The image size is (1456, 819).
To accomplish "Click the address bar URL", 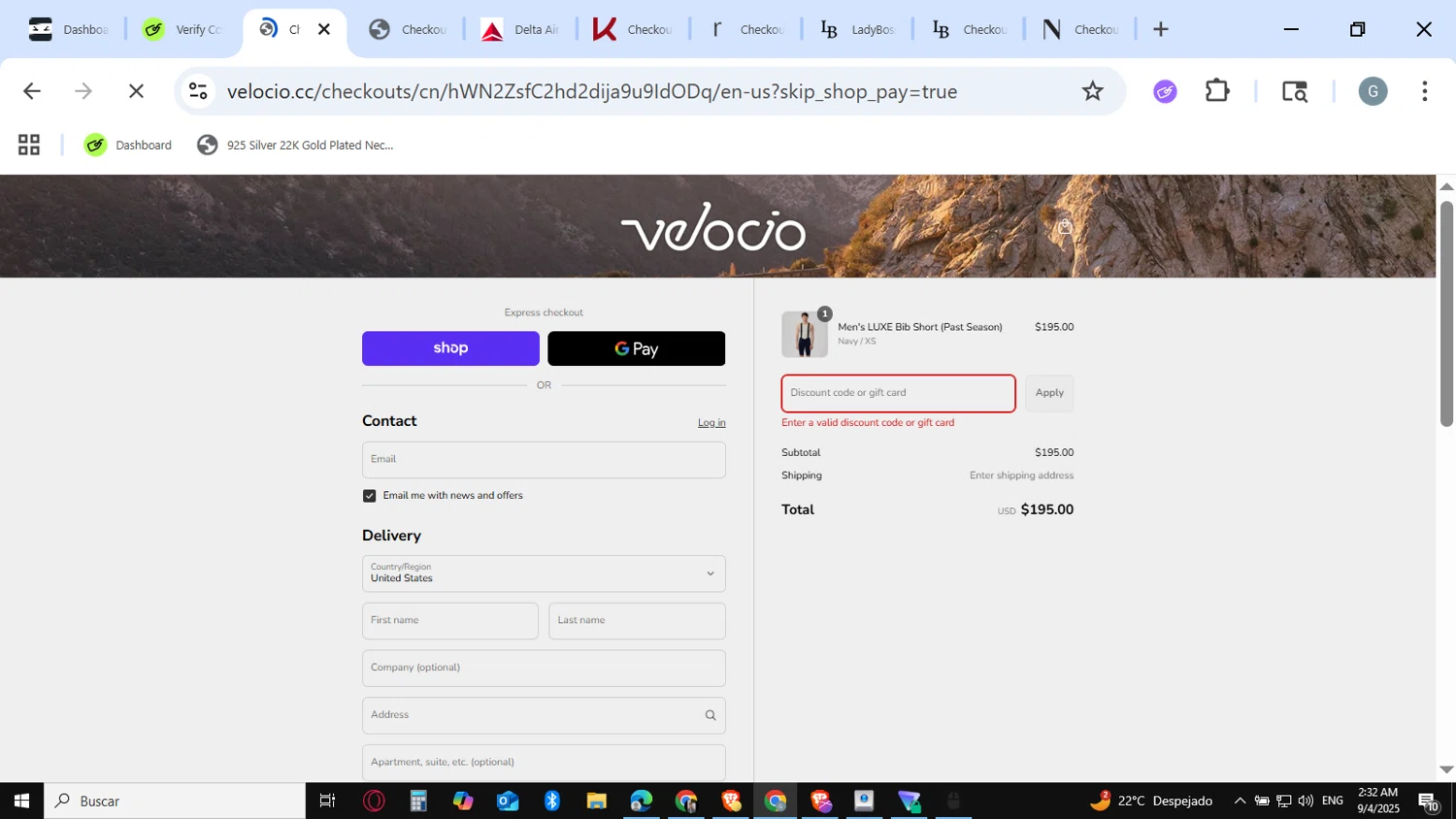I will coord(592,91).
